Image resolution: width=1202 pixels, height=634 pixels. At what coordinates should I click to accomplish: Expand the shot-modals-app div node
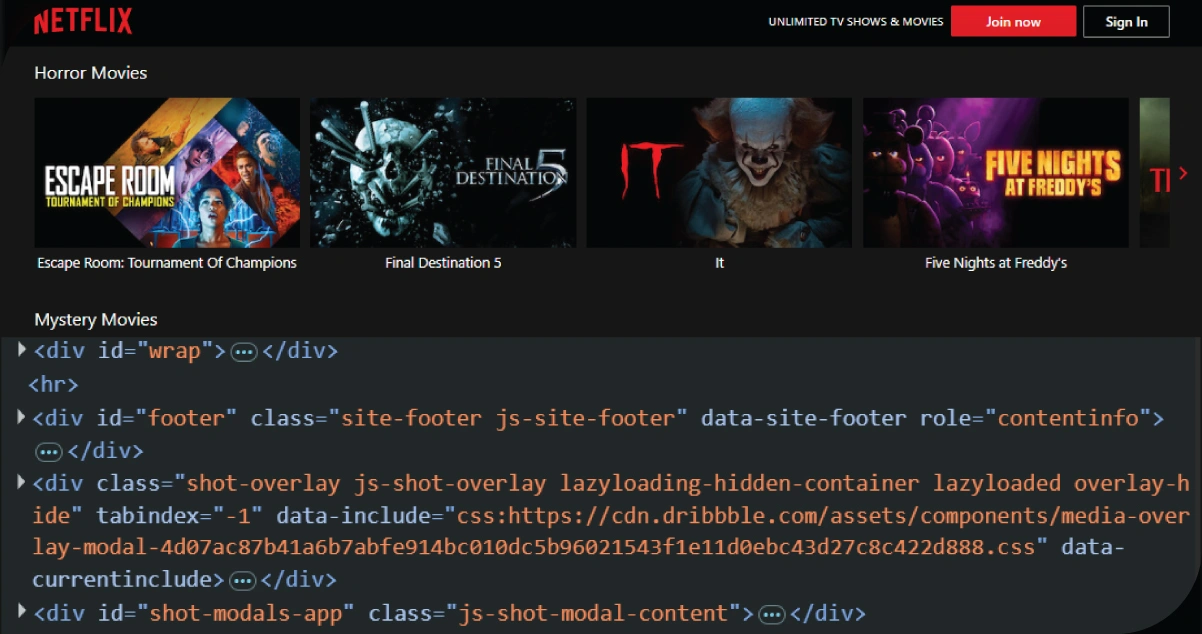tap(22, 610)
